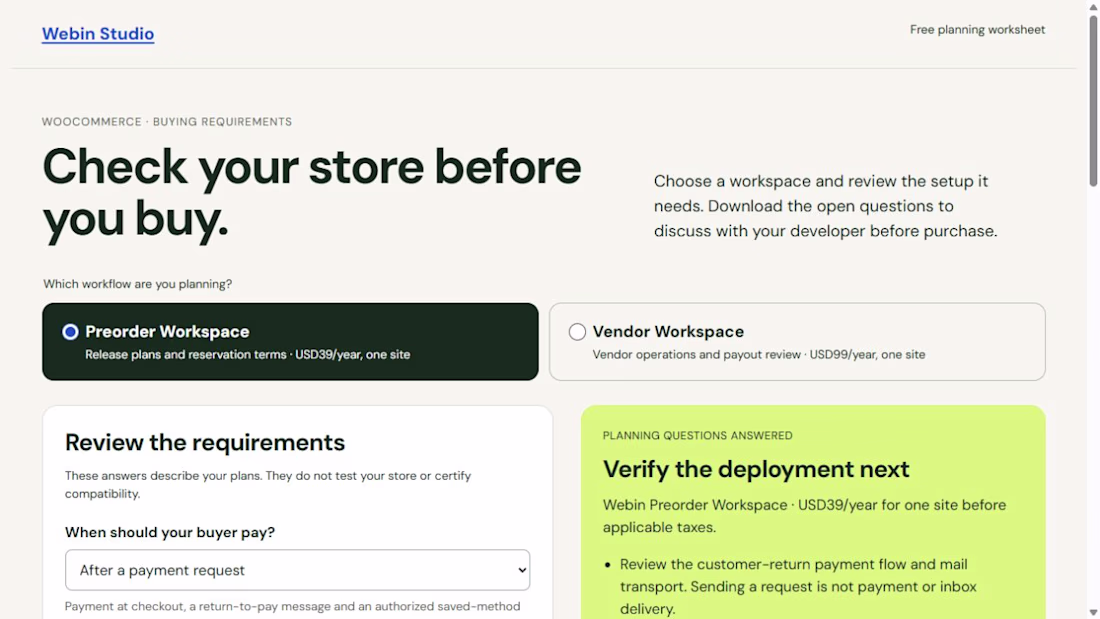Viewport: 1100px width, 619px height.
Task: Click the 'Check your store before you buy.' heading
Action: click(312, 193)
